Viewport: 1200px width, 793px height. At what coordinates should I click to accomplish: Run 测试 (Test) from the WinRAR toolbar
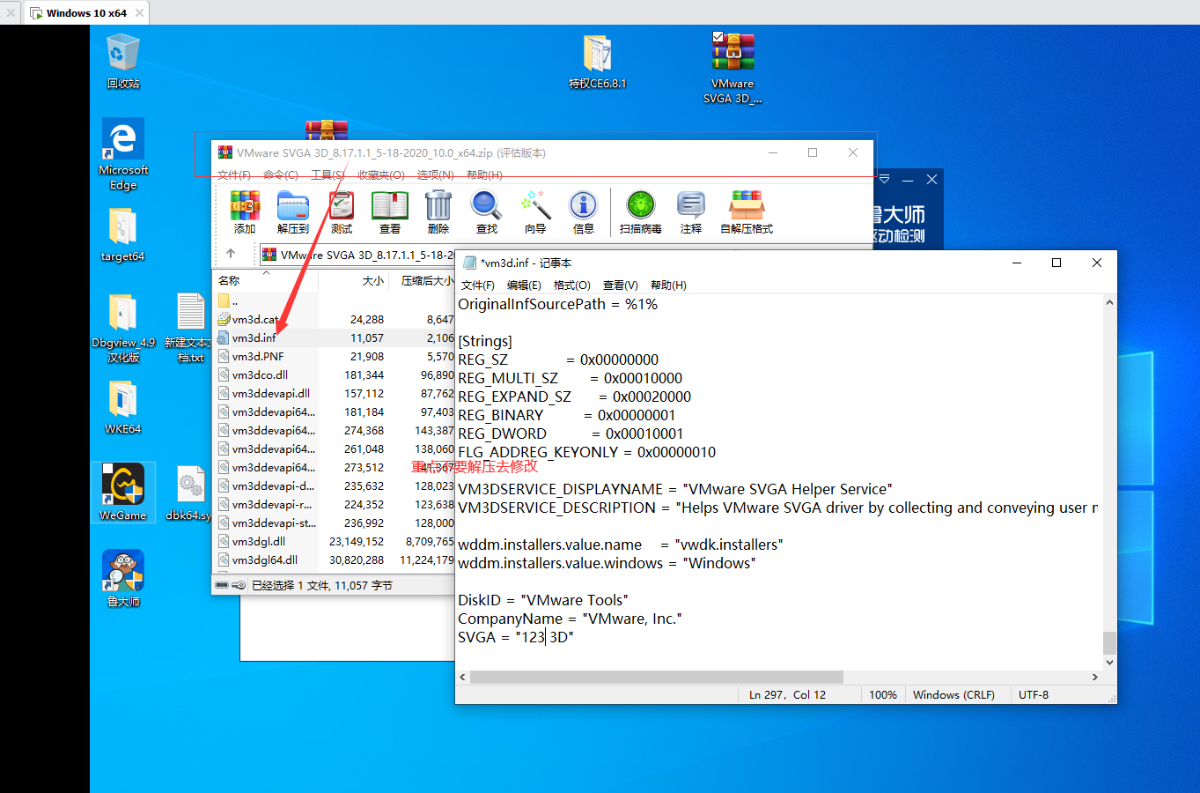[x=341, y=213]
